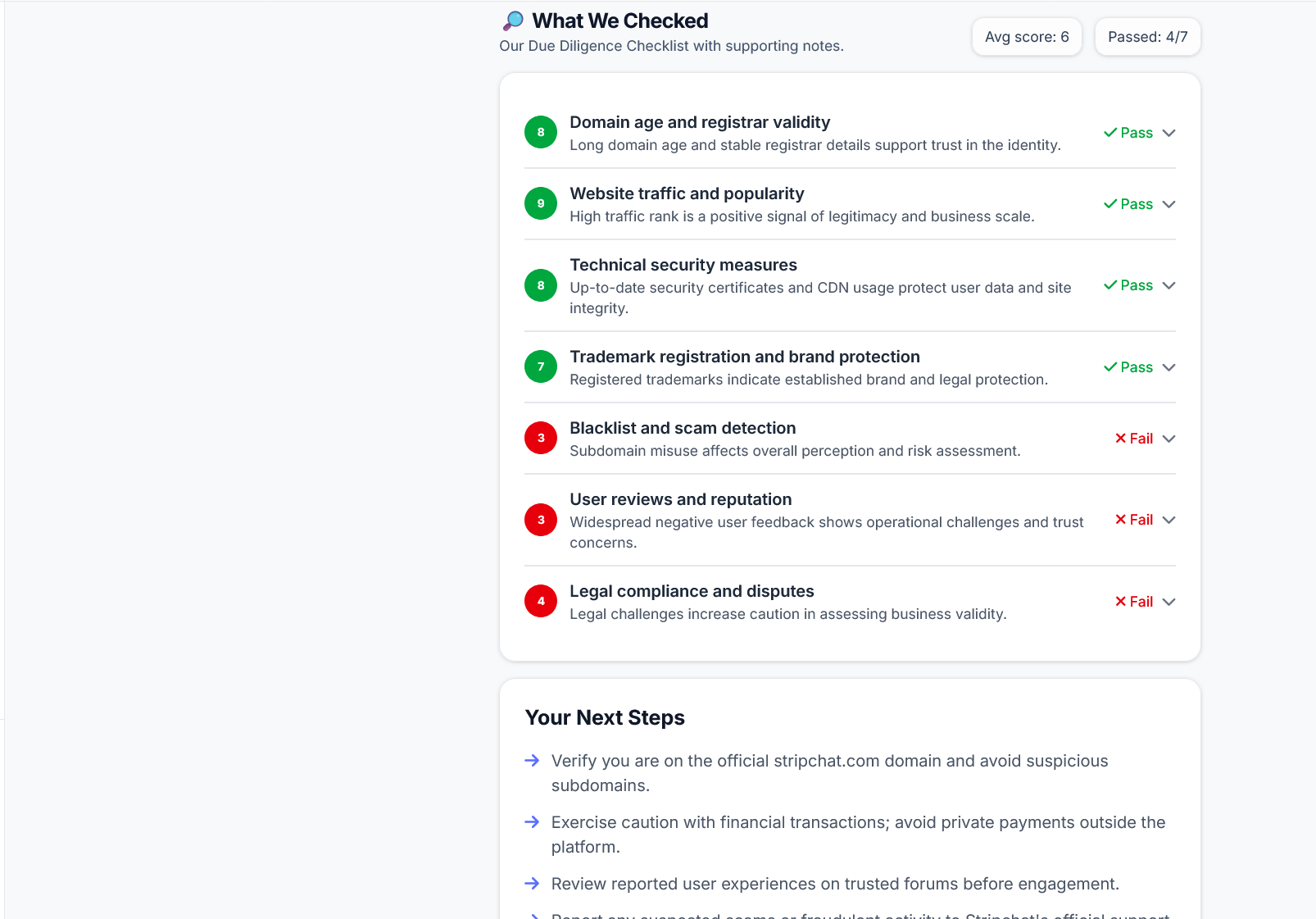1316x919 pixels.
Task: Click the "8" badge on Technical security measures
Action: click(x=540, y=285)
